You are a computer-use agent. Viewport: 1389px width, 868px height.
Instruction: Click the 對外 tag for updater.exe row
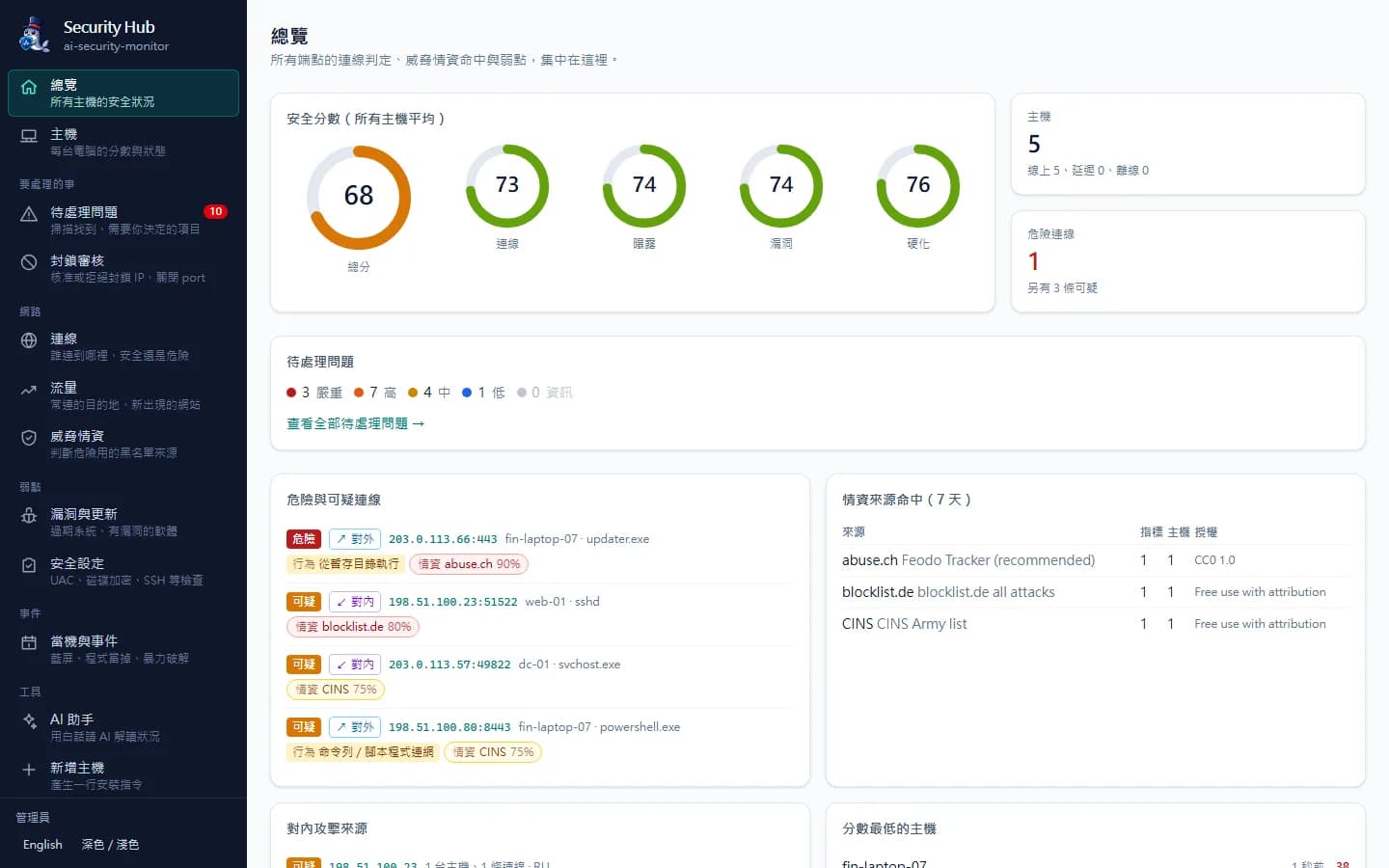coord(355,539)
